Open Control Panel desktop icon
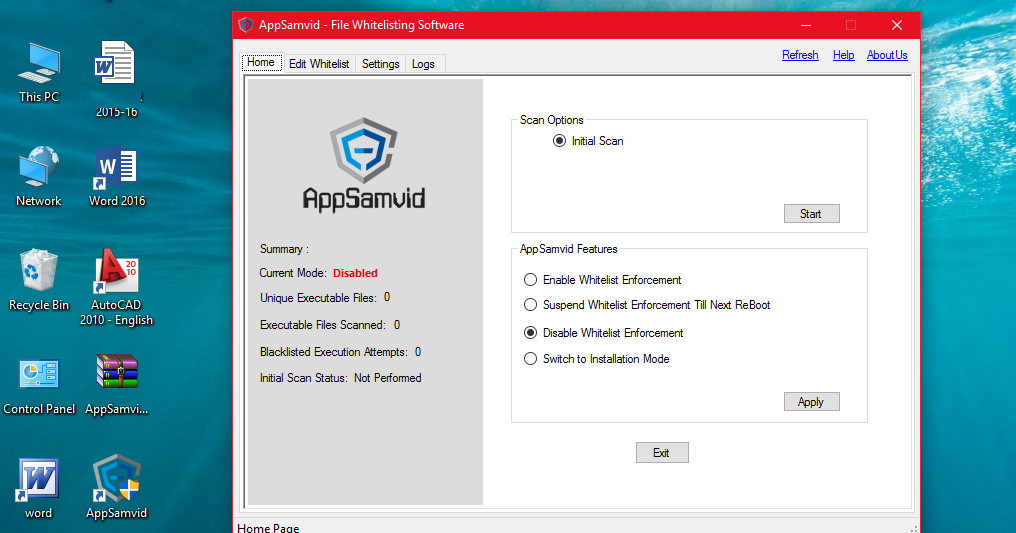The height and width of the screenshot is (533, 1016). [39, 385]
